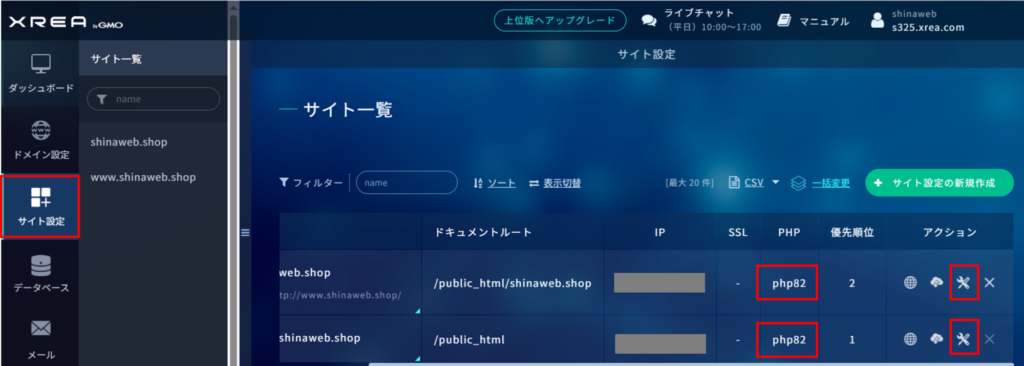The width and height of the screenshot is (1024, 366).
Task: Collapse the sidebar with the hamburger handle
Action: tap(246, 232)
